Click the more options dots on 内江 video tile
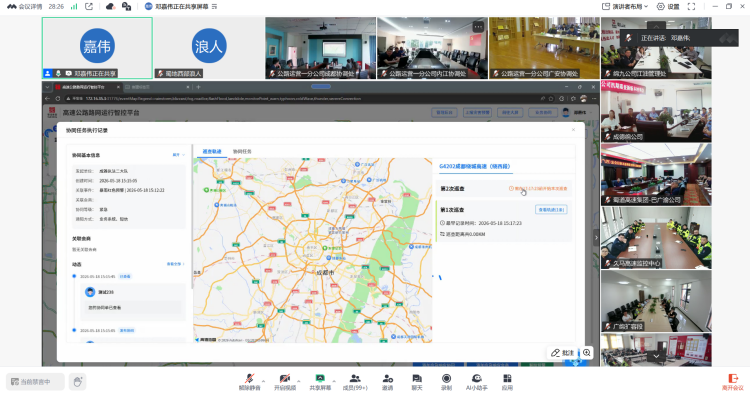The image size is (750, 396). [478, 27]
